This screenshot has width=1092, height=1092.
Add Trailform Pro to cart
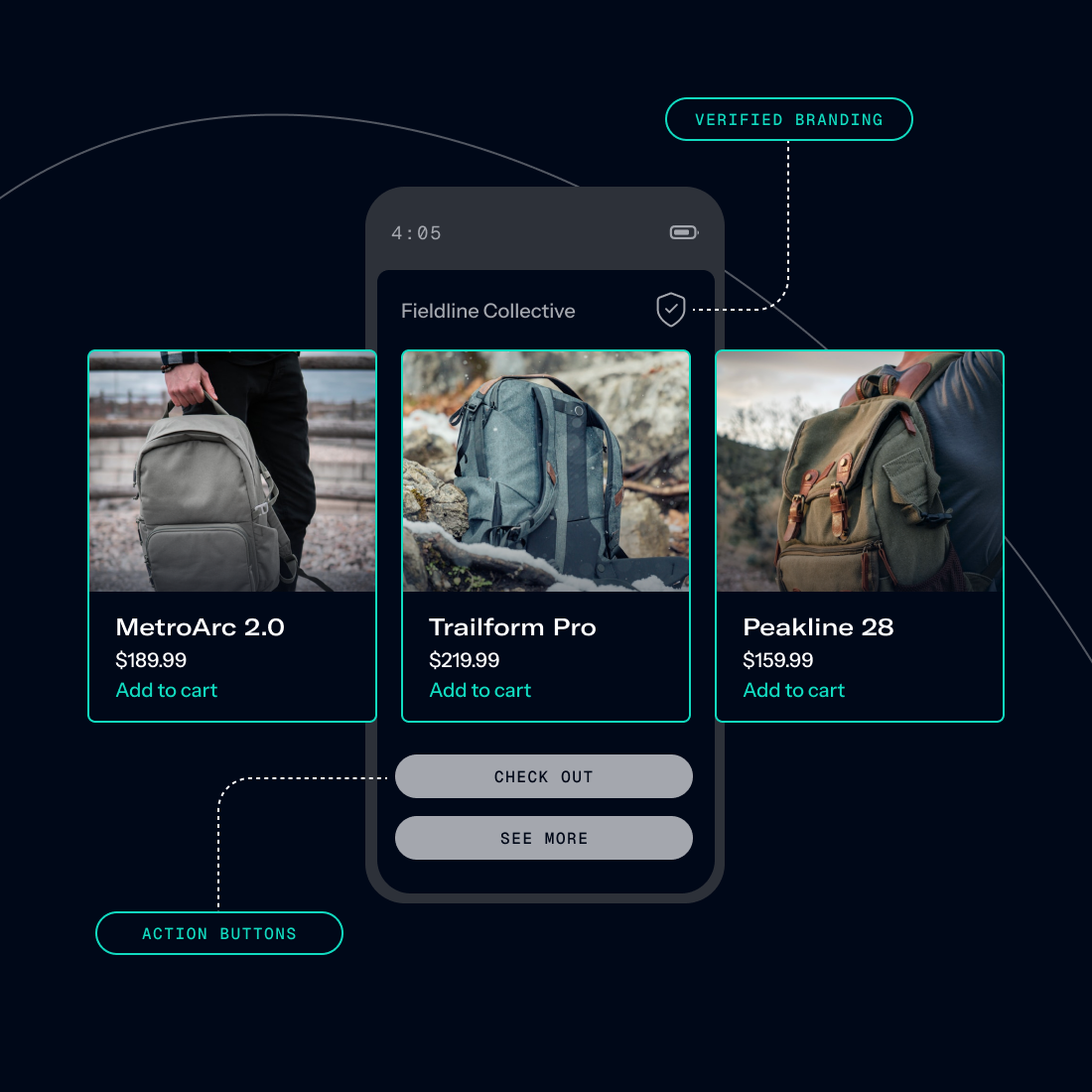pyautogui.click(x=480, y=690)
